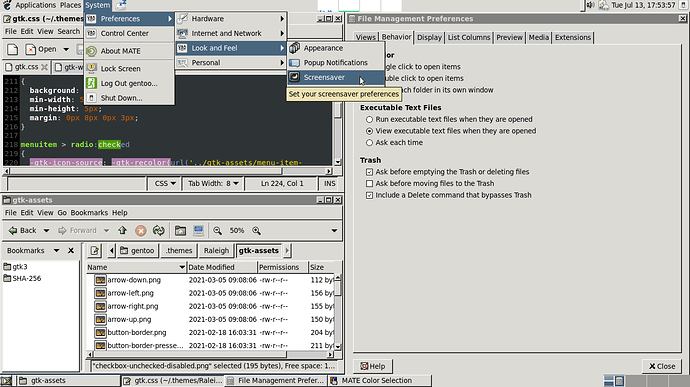Toggle Include a Delete command that bypasses Trash

pos(369,195)
